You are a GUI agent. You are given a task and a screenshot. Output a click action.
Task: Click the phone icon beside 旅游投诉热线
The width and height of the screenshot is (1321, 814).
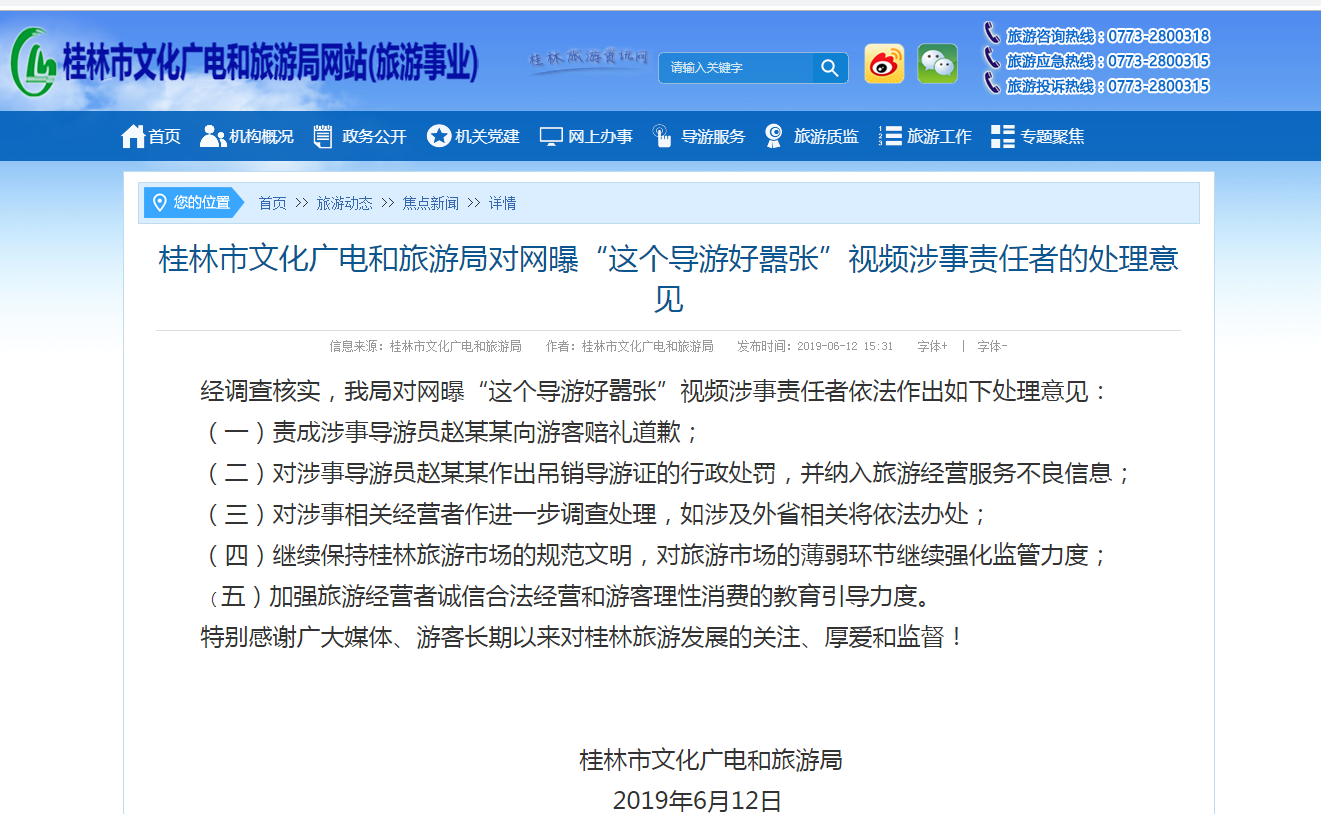click(x=992, y=84)
